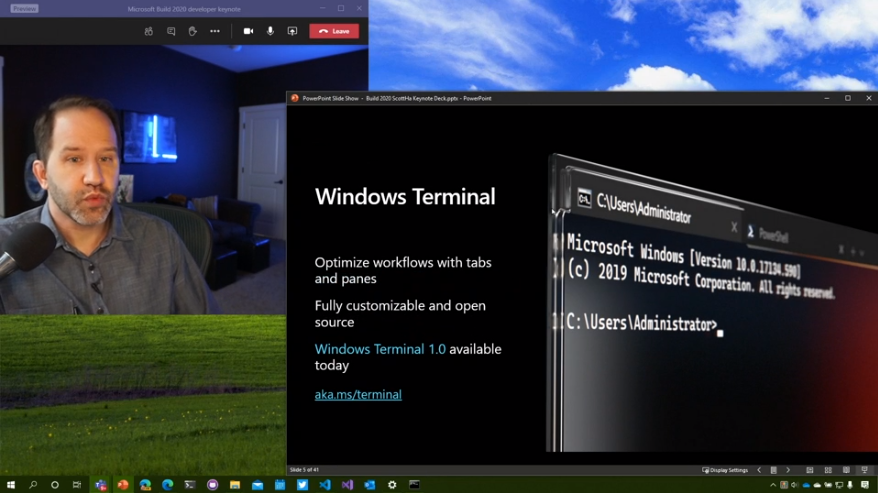The height and width of the screenshot is (493, 878).
Task: Open white OneDrive tray icon
Action: pos(817,485)
